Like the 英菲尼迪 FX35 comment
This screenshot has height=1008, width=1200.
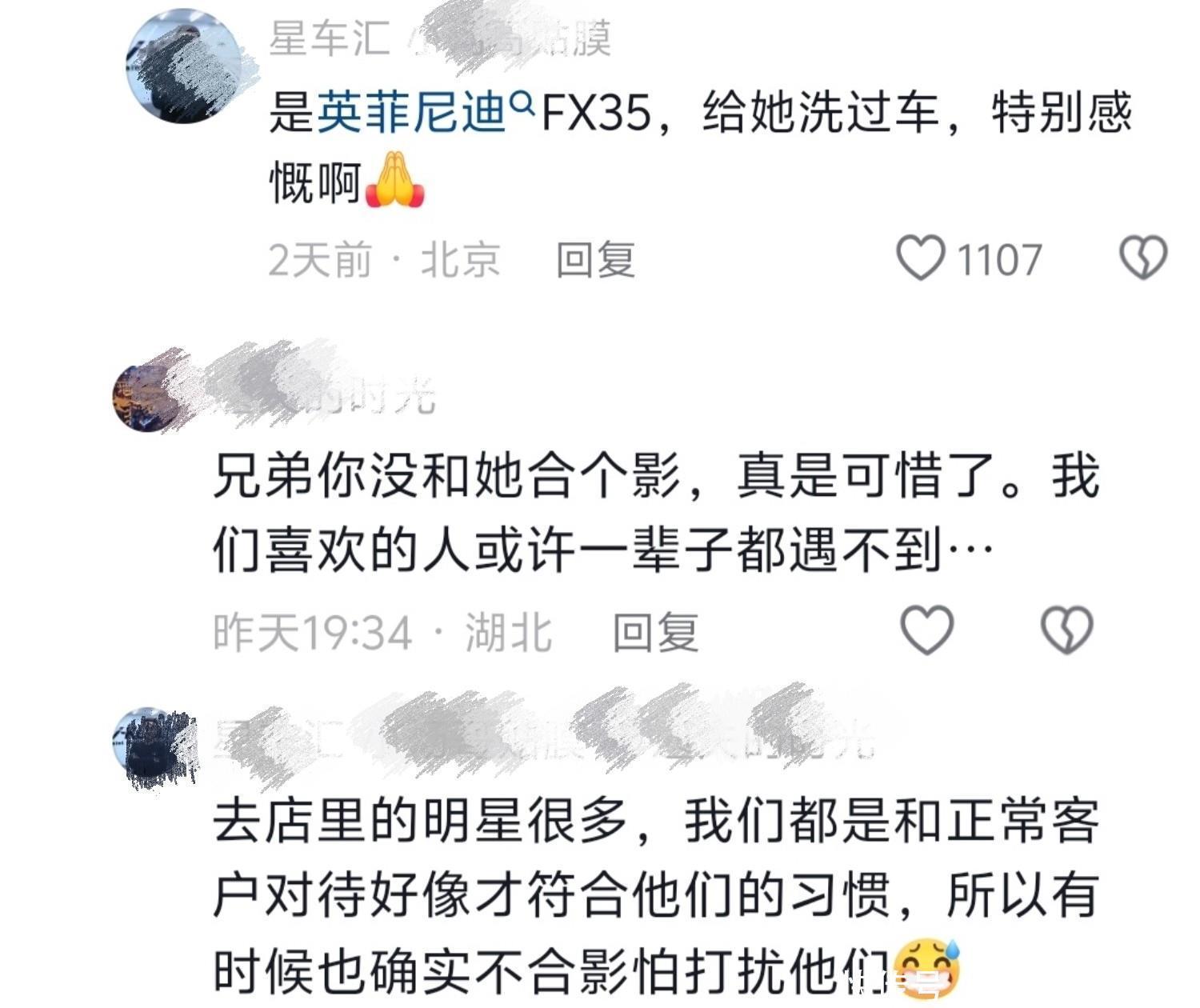[x=920, y=258]
